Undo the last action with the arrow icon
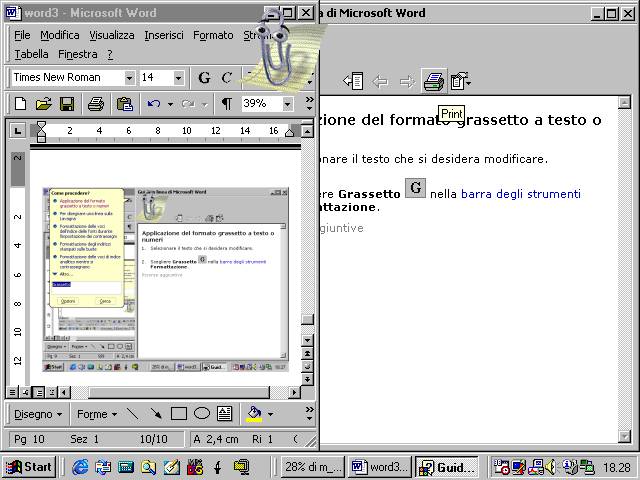The width and height of the screenshot is (640, 480). [x=153, y=104]
